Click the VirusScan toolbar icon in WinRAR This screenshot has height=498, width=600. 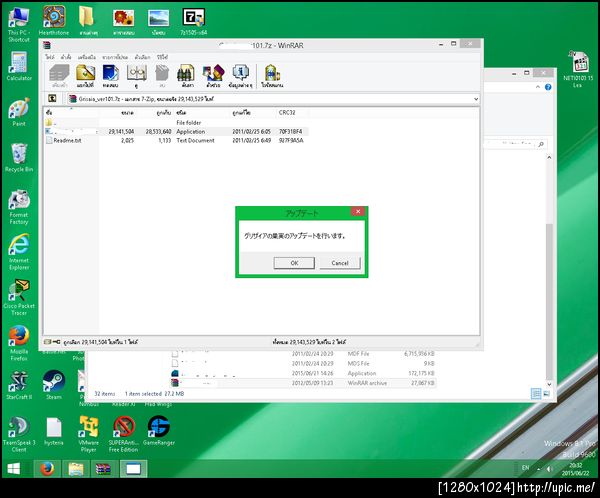[272, 76]
